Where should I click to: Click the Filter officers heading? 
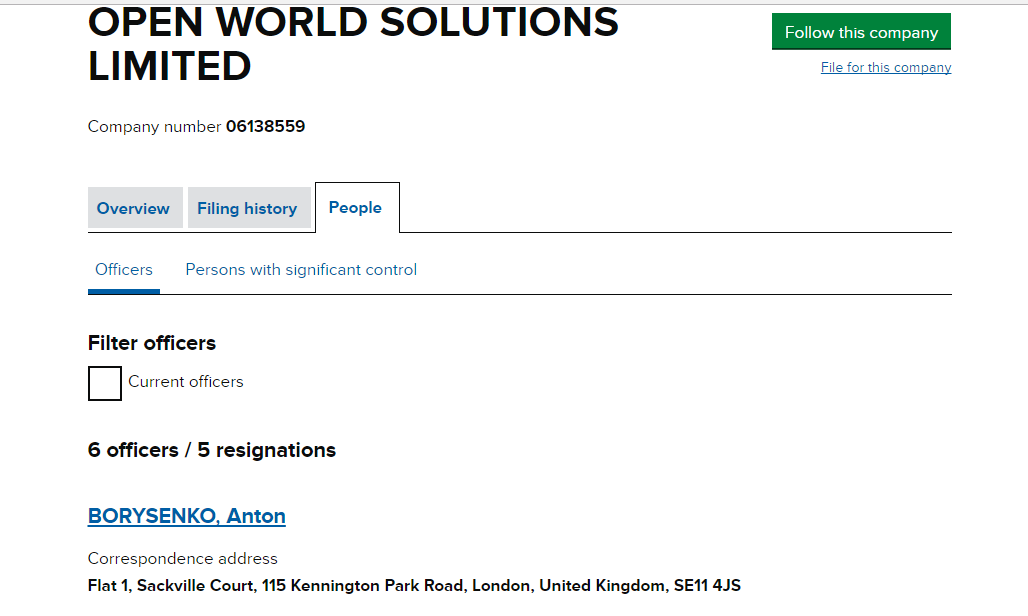click(x=152, y=343)
